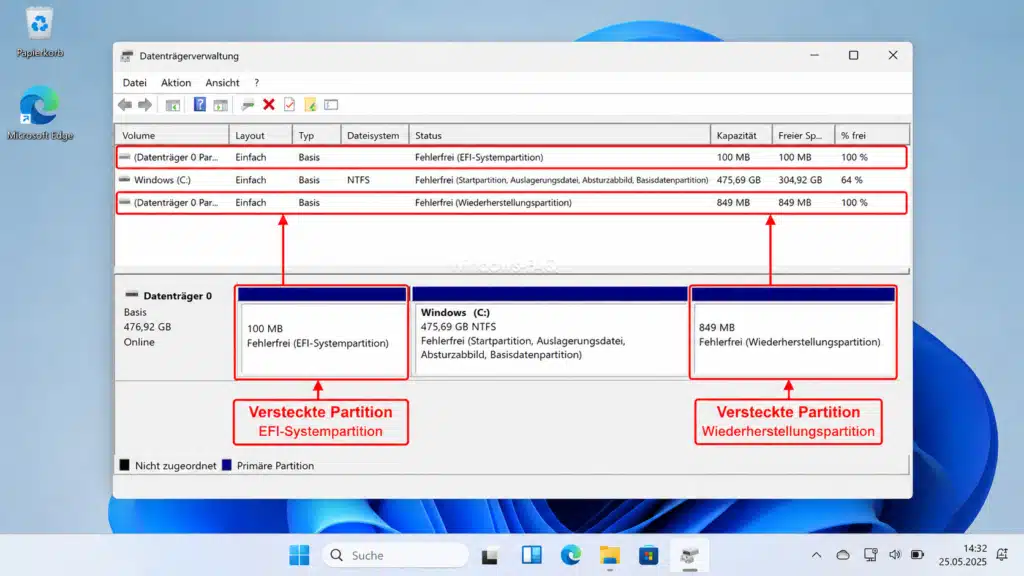Show or hide the console tree icon
Screen dimensions: 1024x576
(x=172, y=104)
